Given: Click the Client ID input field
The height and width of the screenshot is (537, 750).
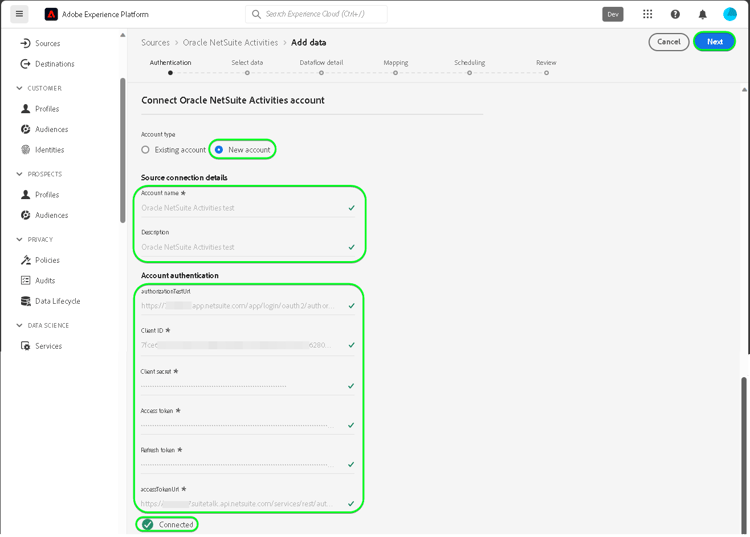Looking at the screenshot, I should (x=248, y=345).
